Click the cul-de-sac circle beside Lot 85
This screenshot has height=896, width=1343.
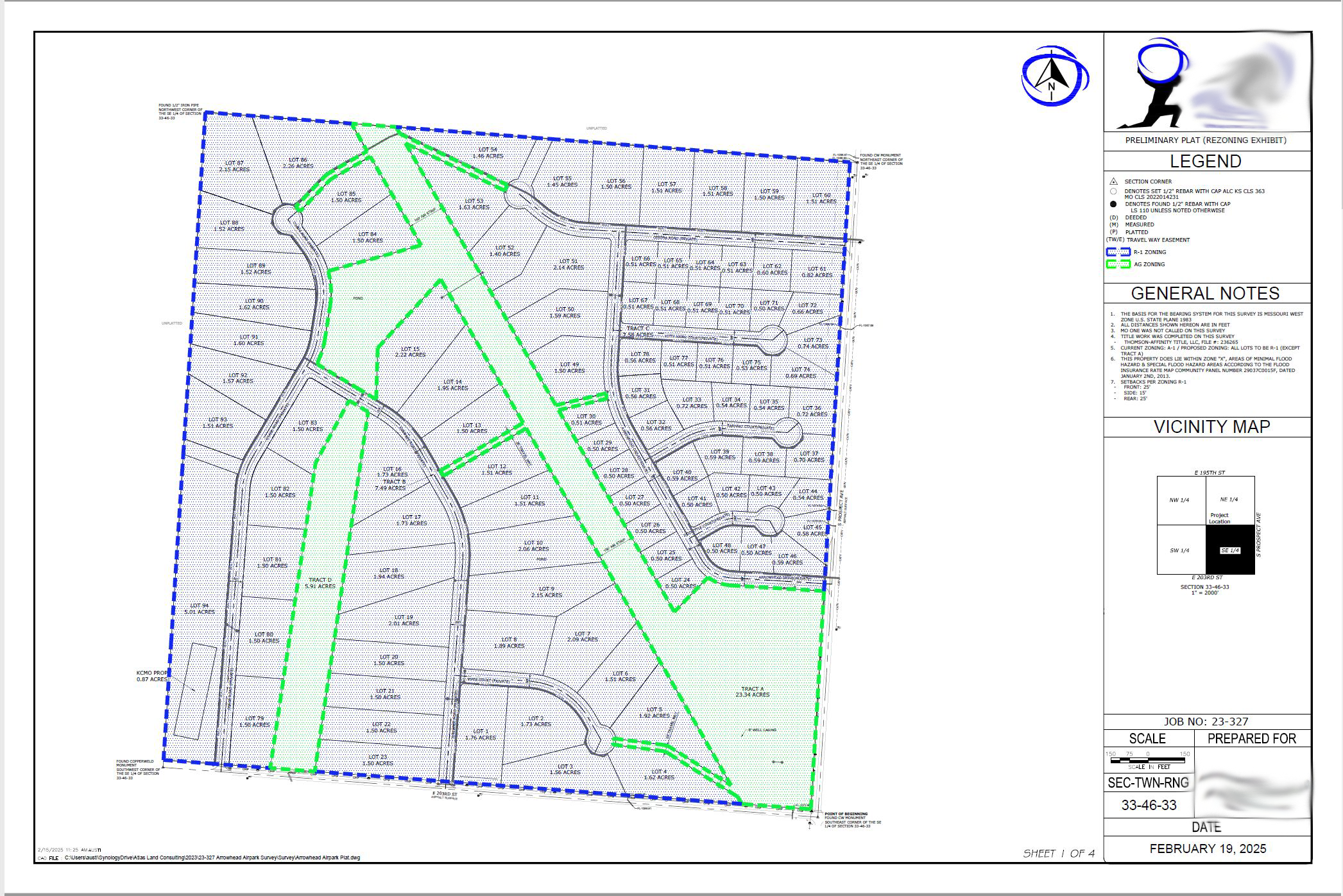click(286, 217)
